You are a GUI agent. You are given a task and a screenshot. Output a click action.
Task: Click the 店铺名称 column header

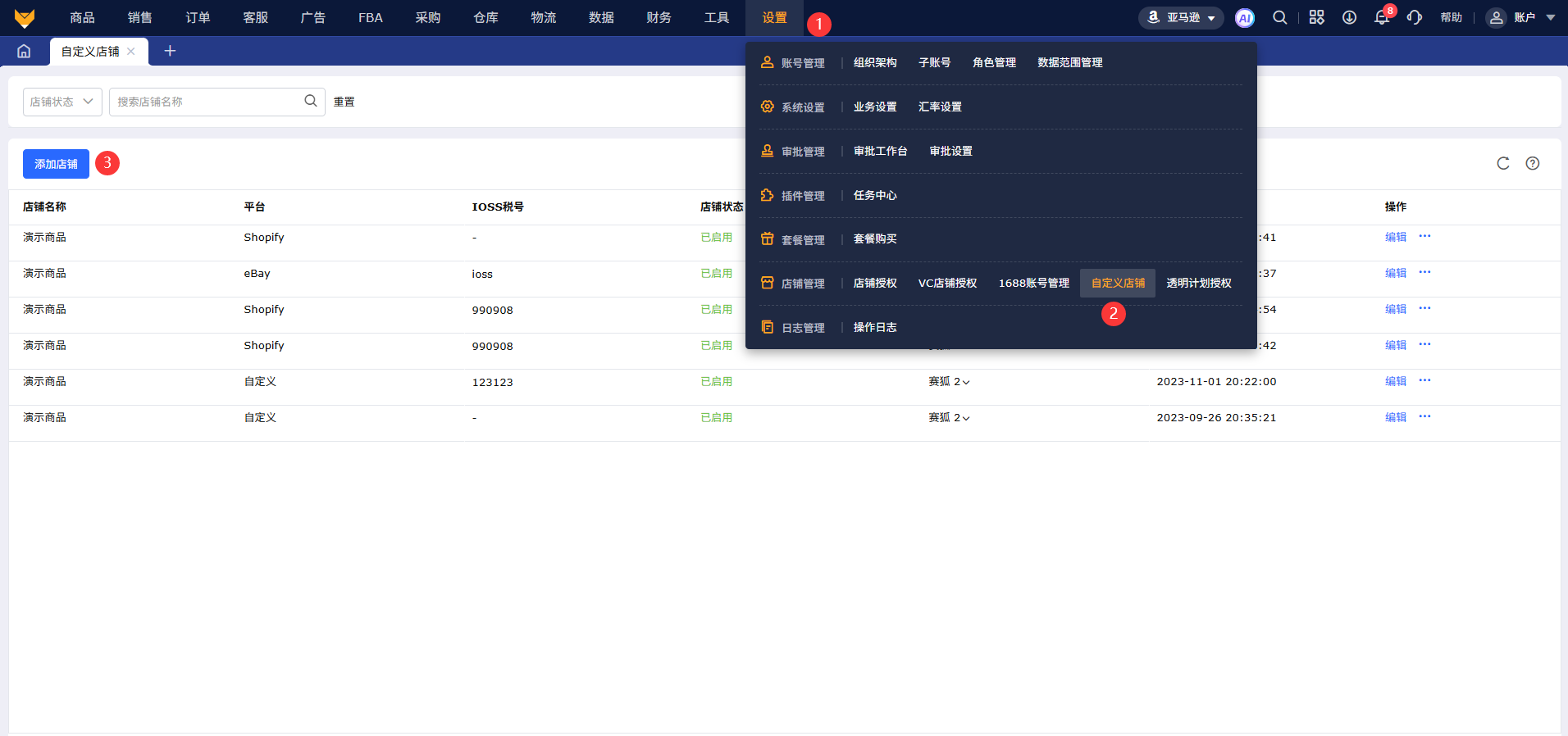[44, 207]
